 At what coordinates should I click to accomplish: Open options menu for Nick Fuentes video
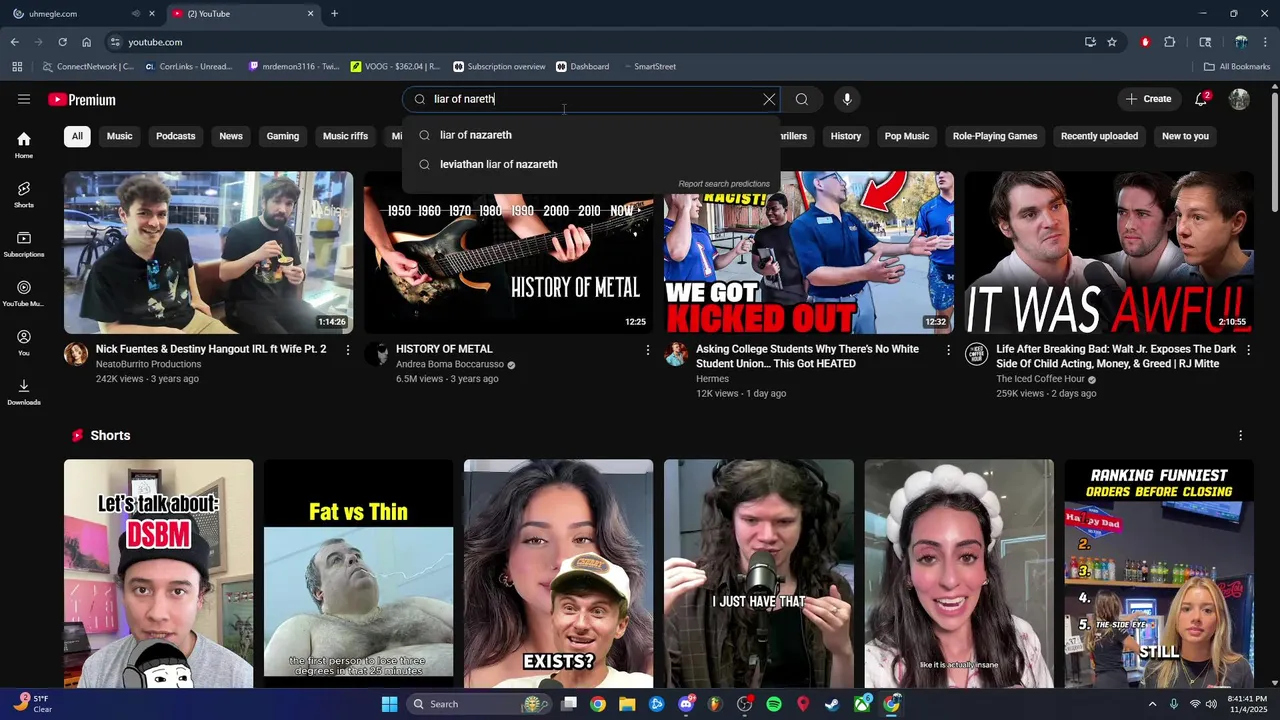[x=347, y=350]
